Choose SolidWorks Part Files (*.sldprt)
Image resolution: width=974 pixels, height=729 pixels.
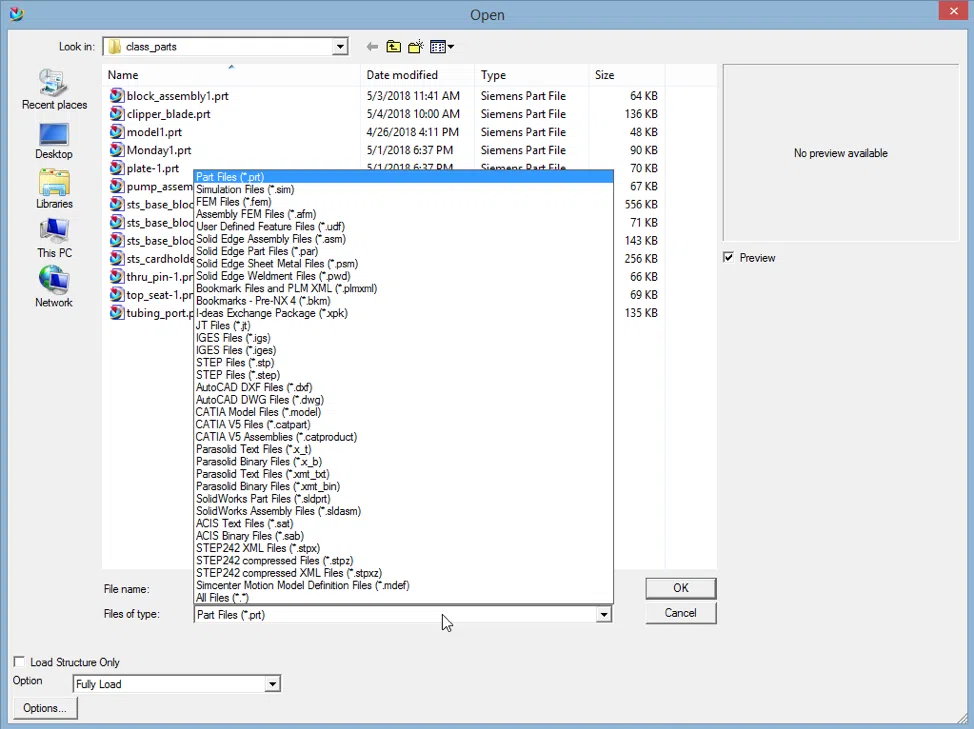pyautogui.click(x=404, y=499)
